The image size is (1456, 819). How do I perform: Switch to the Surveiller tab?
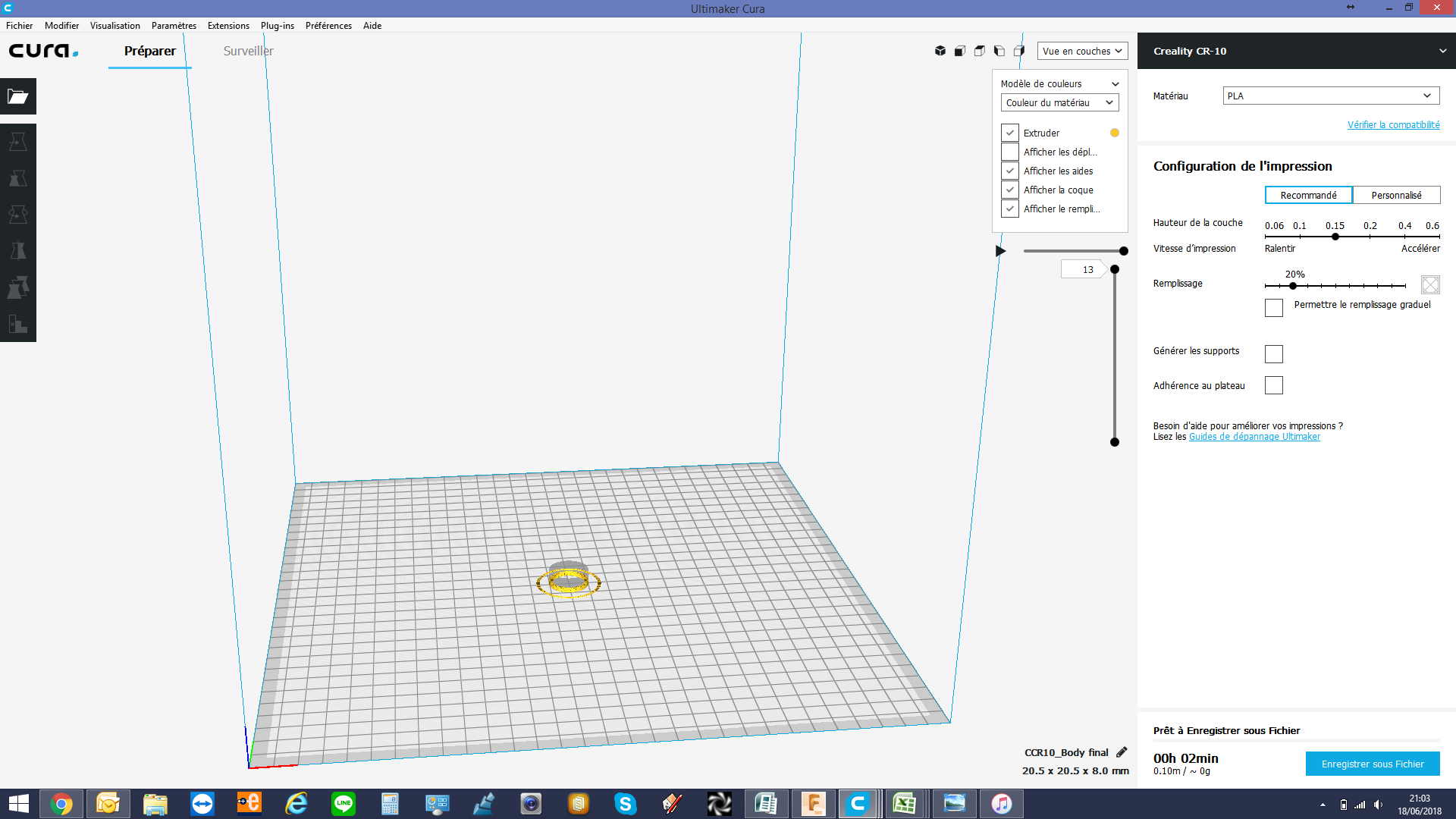(248, 51)
